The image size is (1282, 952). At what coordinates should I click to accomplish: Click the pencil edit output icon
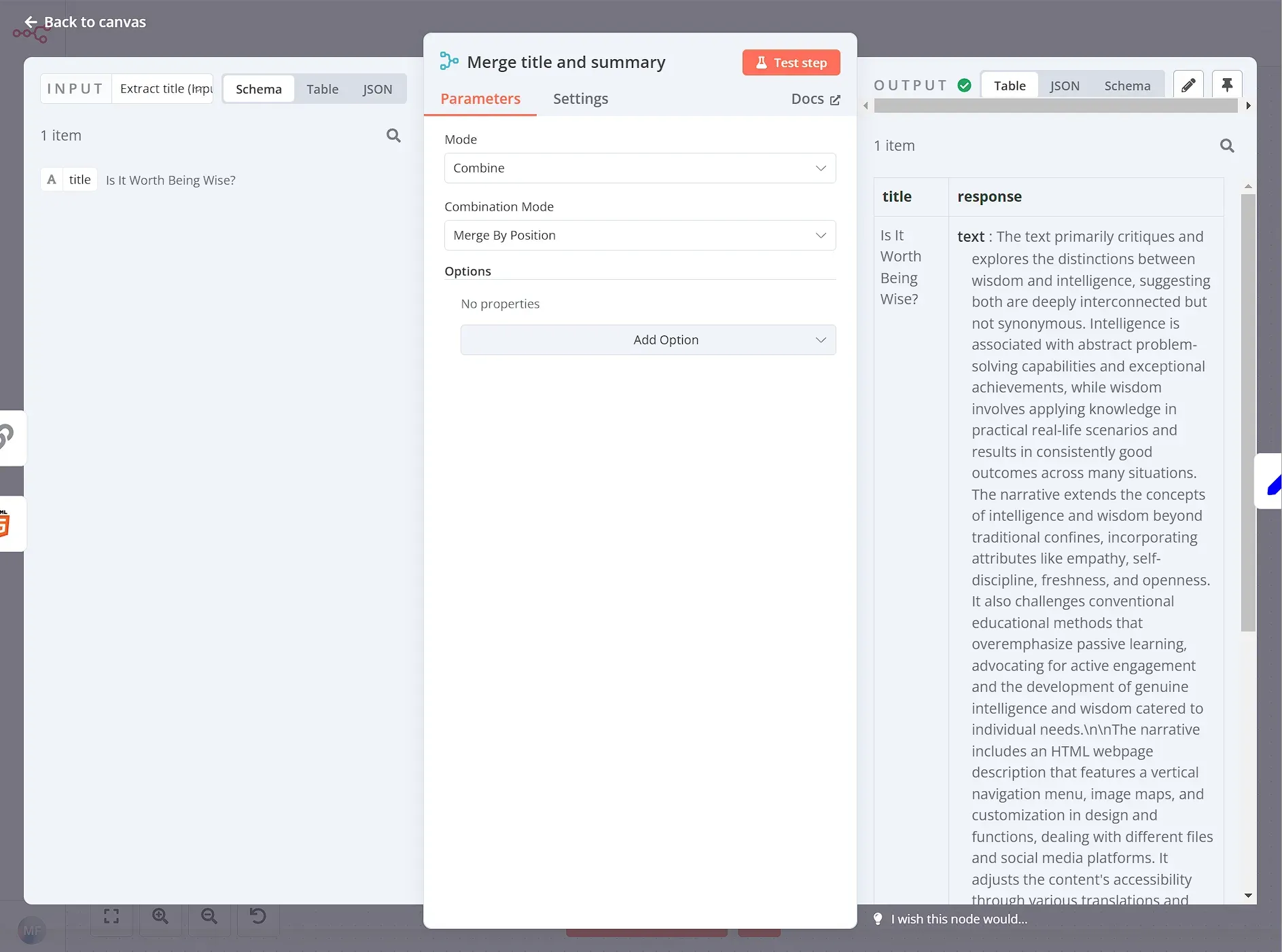(1188, 85)
